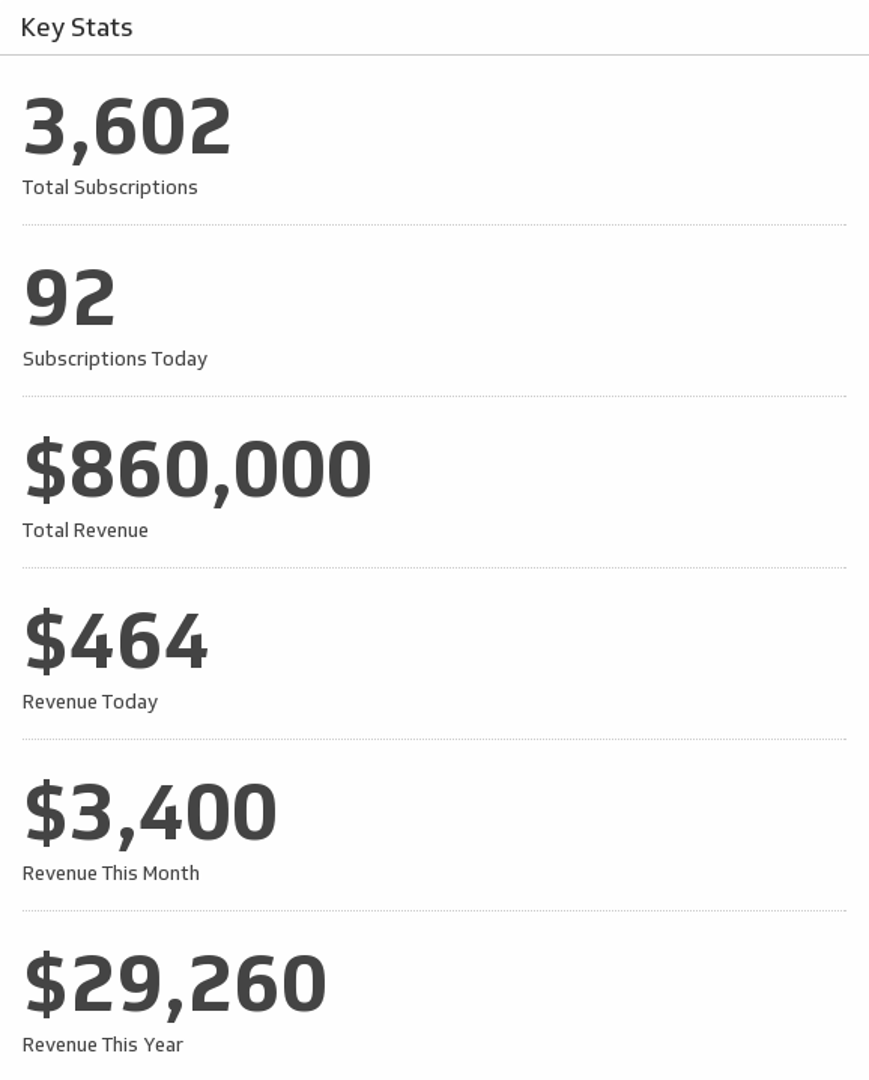Click the Total Revenue label

point(85,530)
